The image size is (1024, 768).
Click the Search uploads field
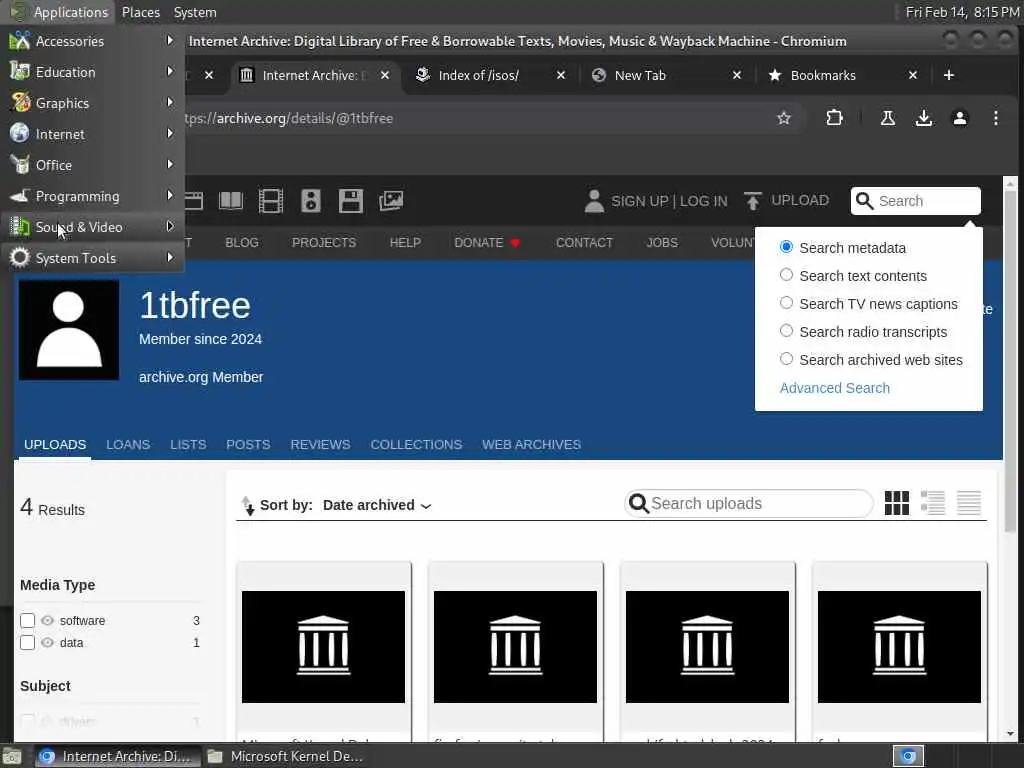click(x=748, y=504)
